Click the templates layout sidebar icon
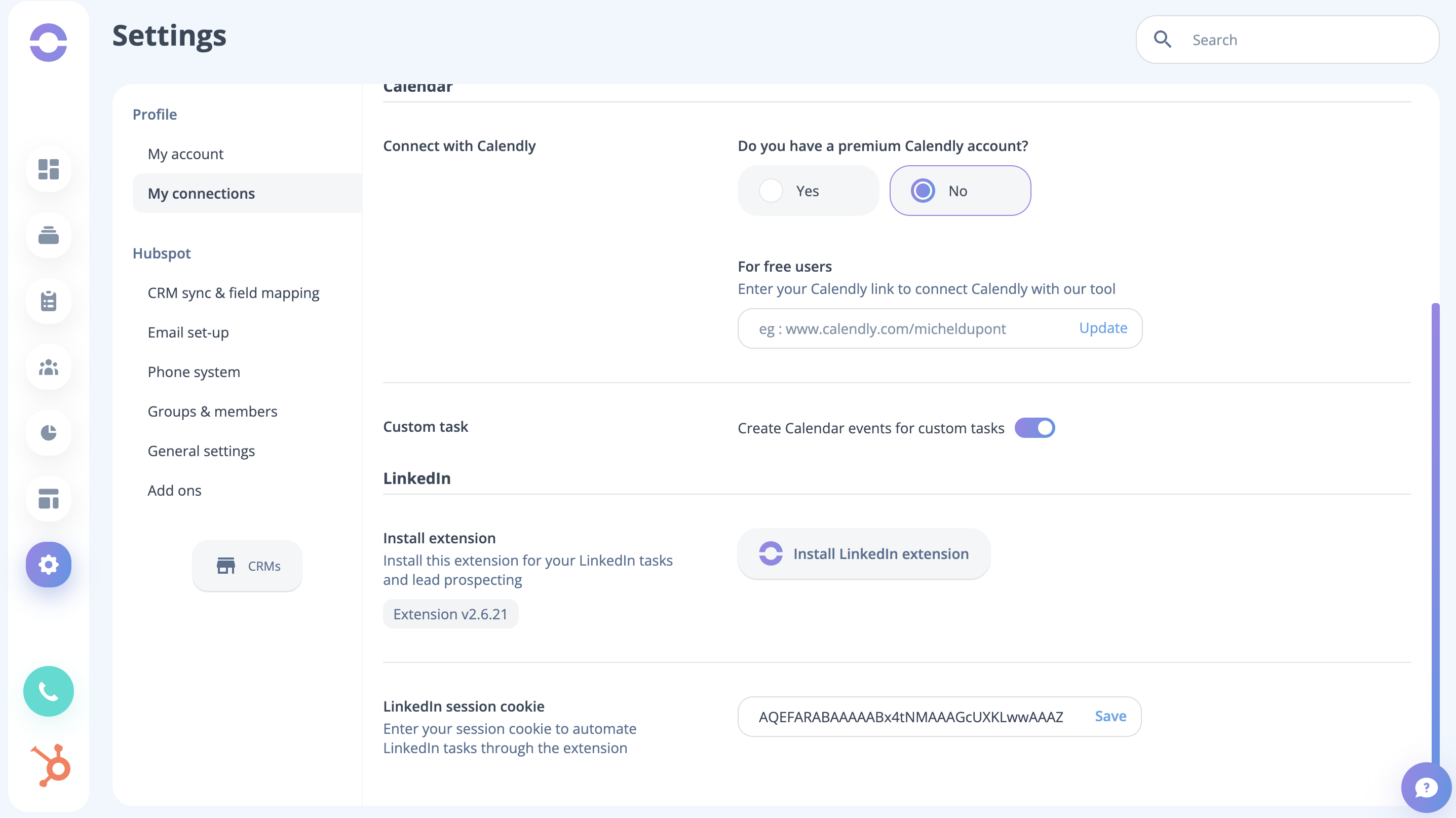Viewport: 1456px width, 818px height. click(x=49, y=499)
